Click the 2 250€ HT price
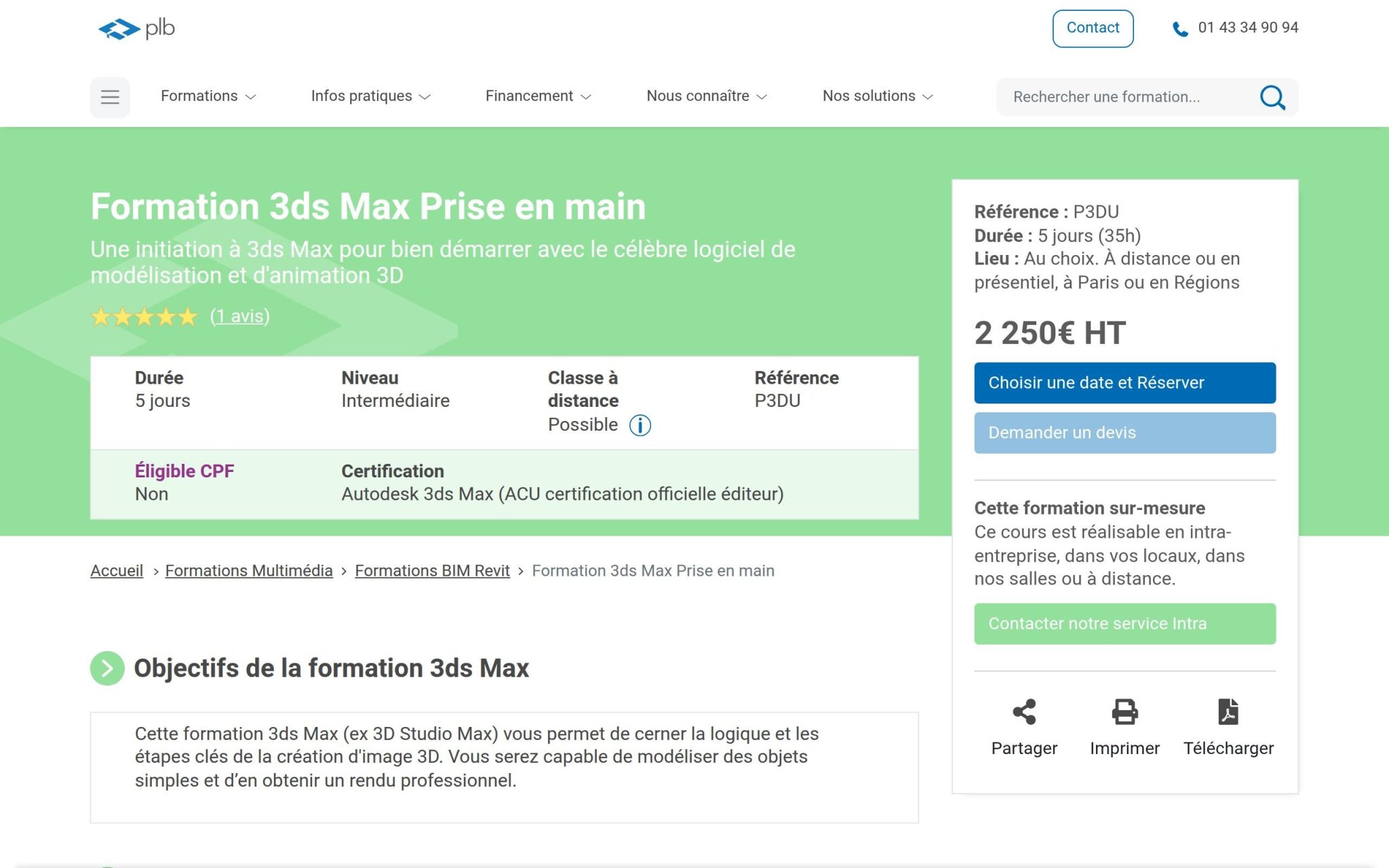 point(1050,334)
